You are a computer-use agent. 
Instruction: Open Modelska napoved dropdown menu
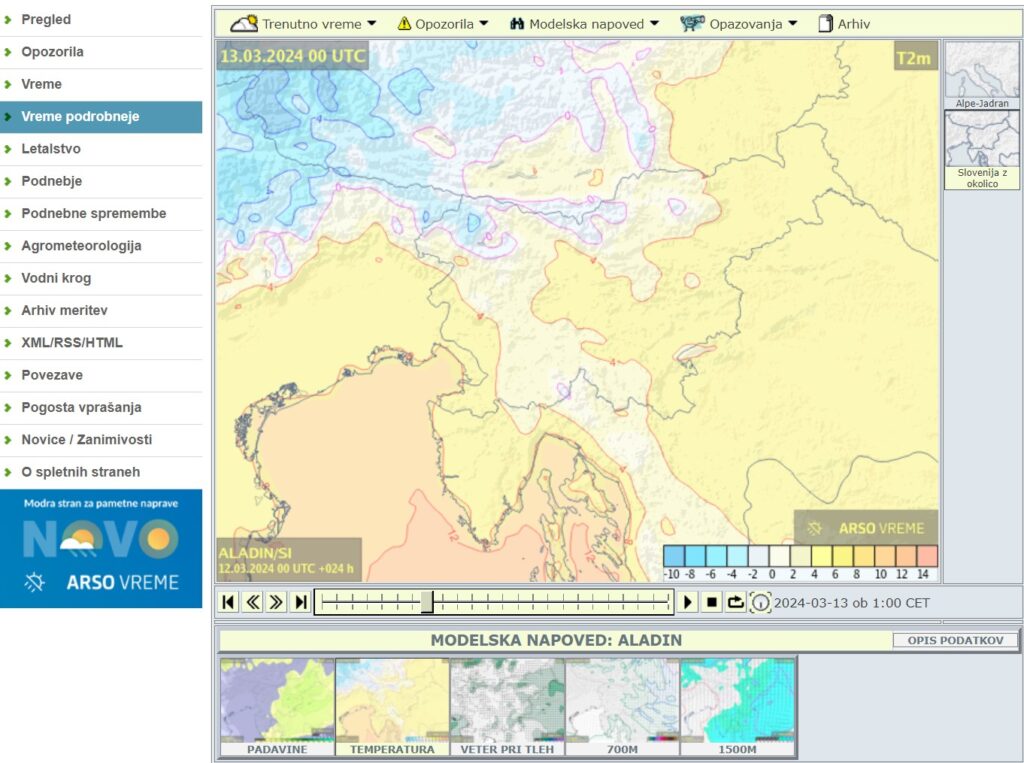(585, 24)
